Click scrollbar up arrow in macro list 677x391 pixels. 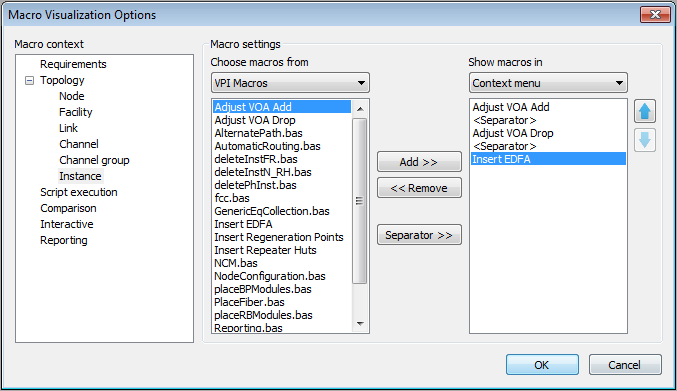(360, 109)
